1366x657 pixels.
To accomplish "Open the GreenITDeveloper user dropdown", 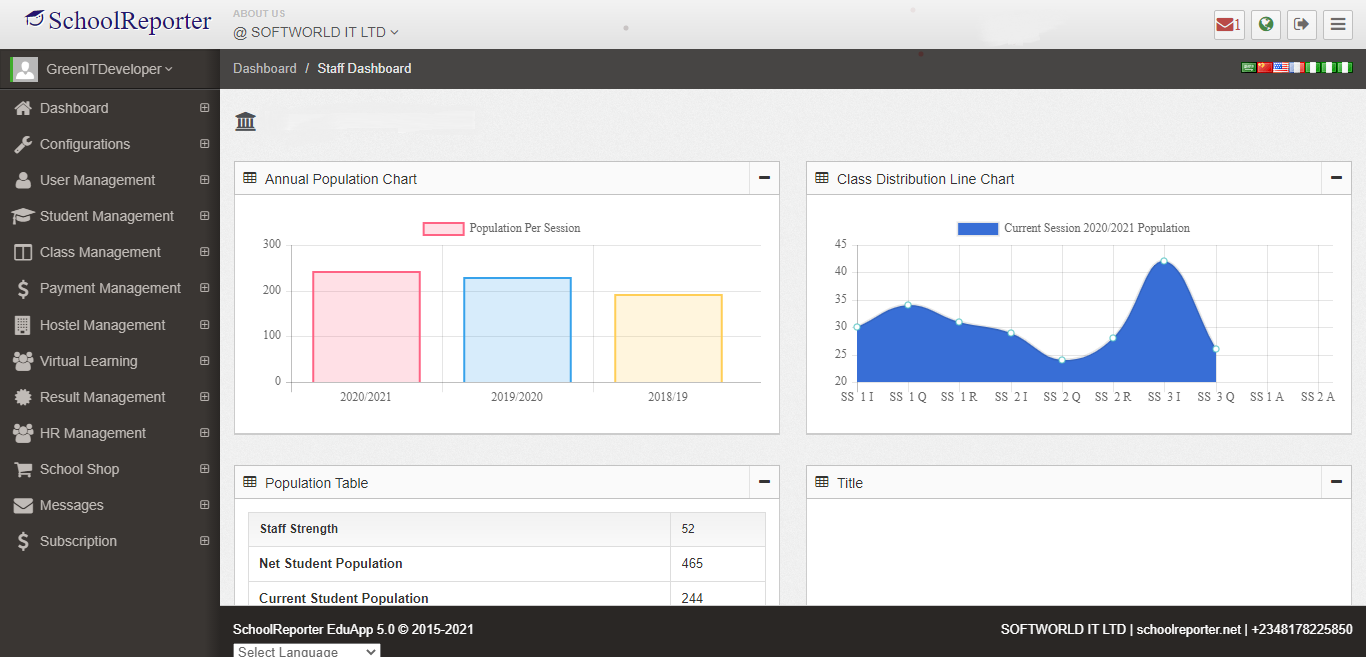I will tap(108, 69).
